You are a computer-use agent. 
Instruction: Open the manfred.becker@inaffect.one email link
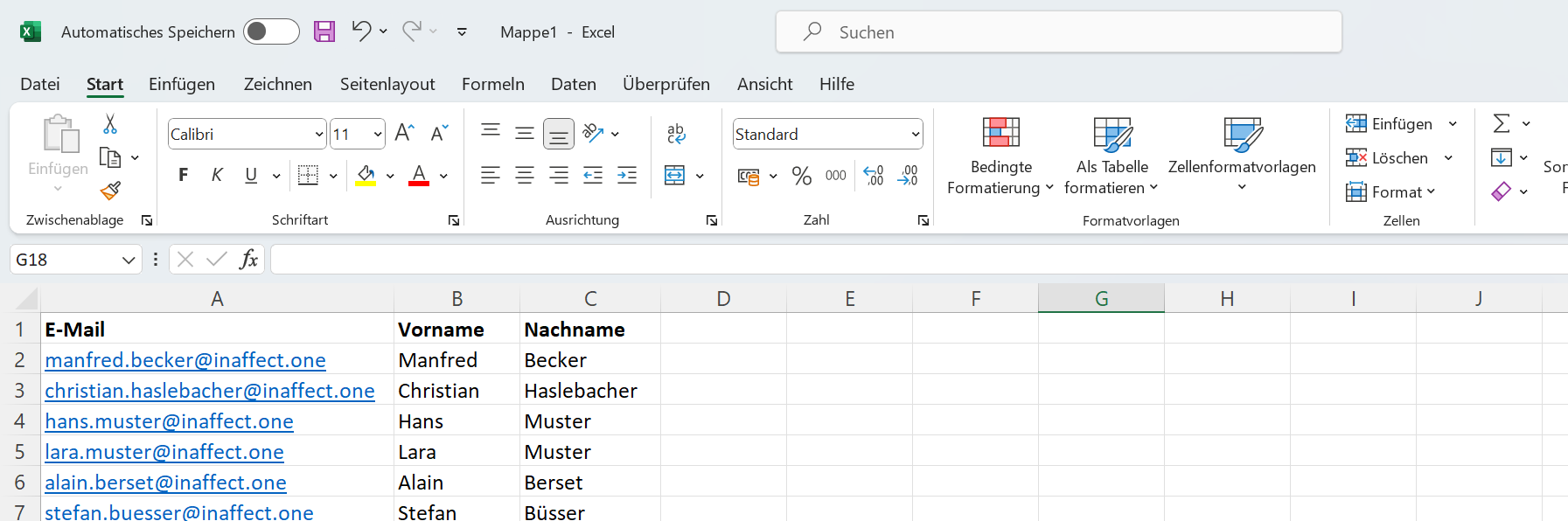(x=185, y=360)
